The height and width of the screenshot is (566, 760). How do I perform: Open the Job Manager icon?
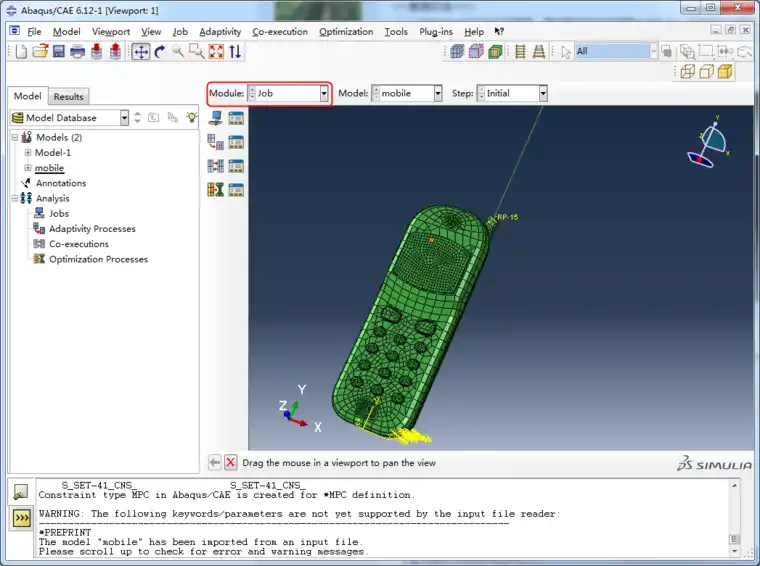click(236, 118)
